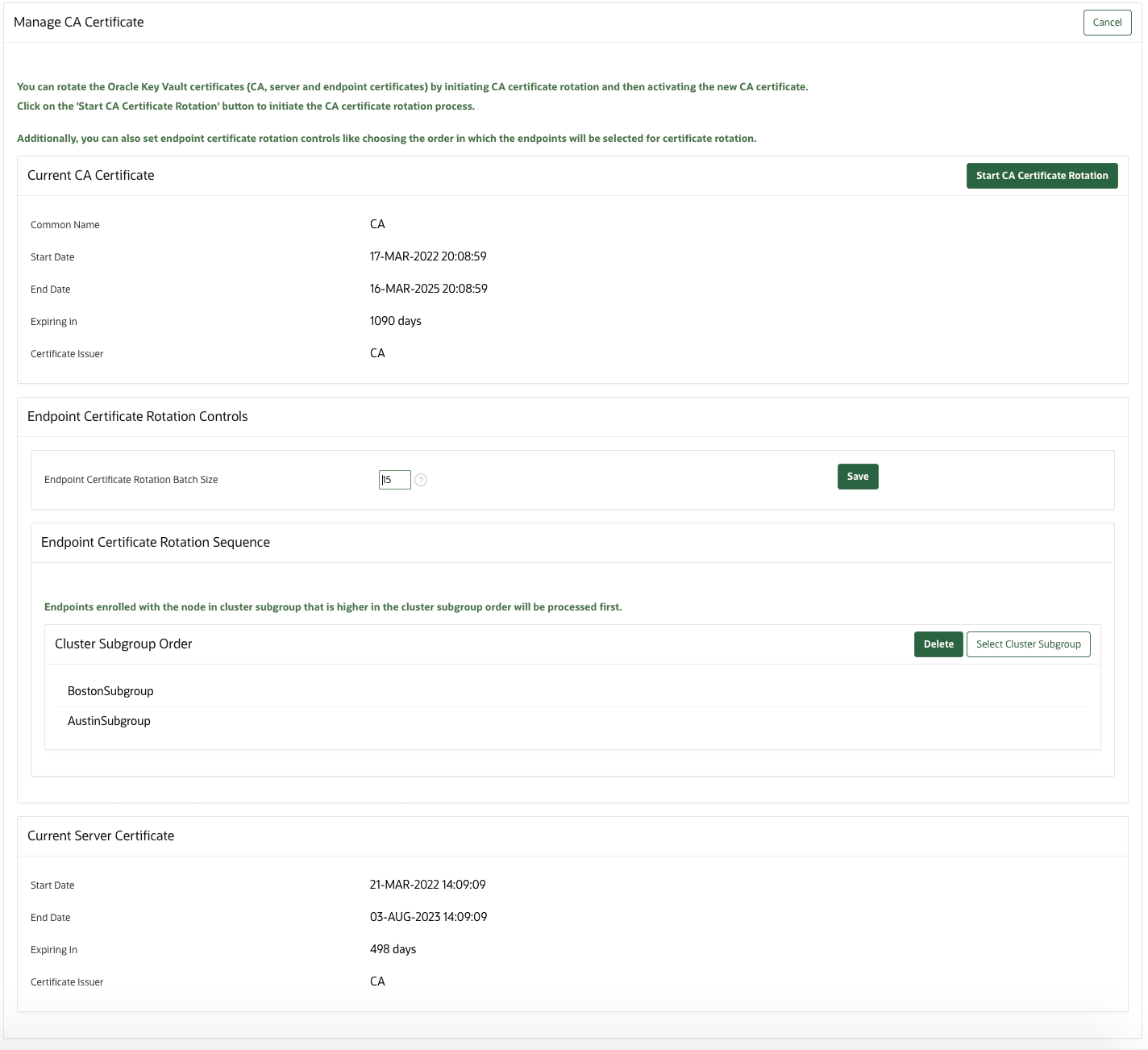Open the Select Cluster Subgroup chooser

click(x=1028, y=644)
